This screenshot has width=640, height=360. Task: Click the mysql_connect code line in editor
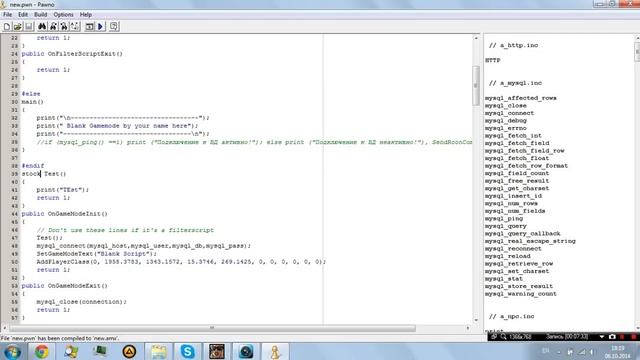point(143,246)
